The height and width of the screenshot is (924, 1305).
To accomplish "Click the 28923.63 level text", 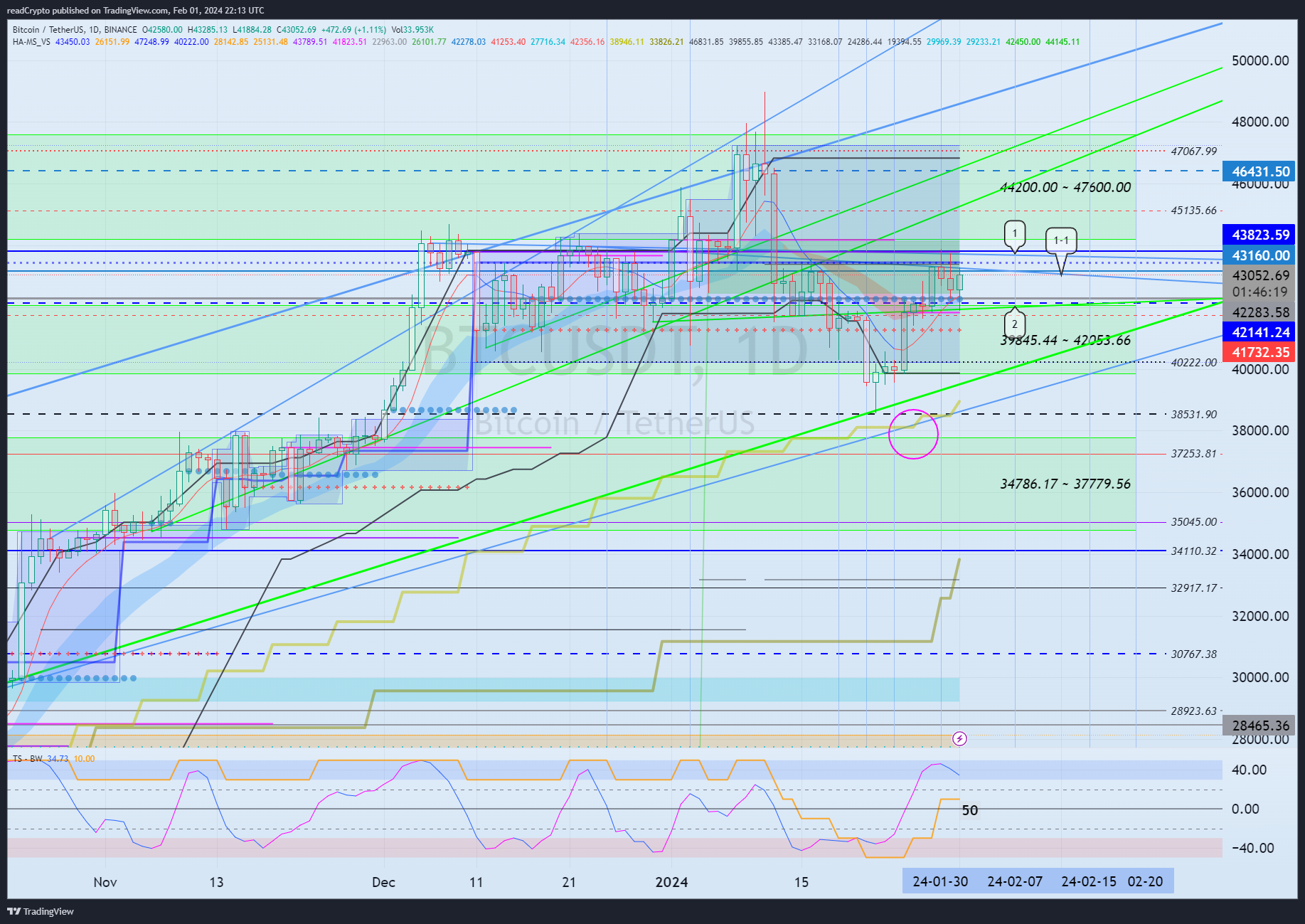I will click(1194, 711).
